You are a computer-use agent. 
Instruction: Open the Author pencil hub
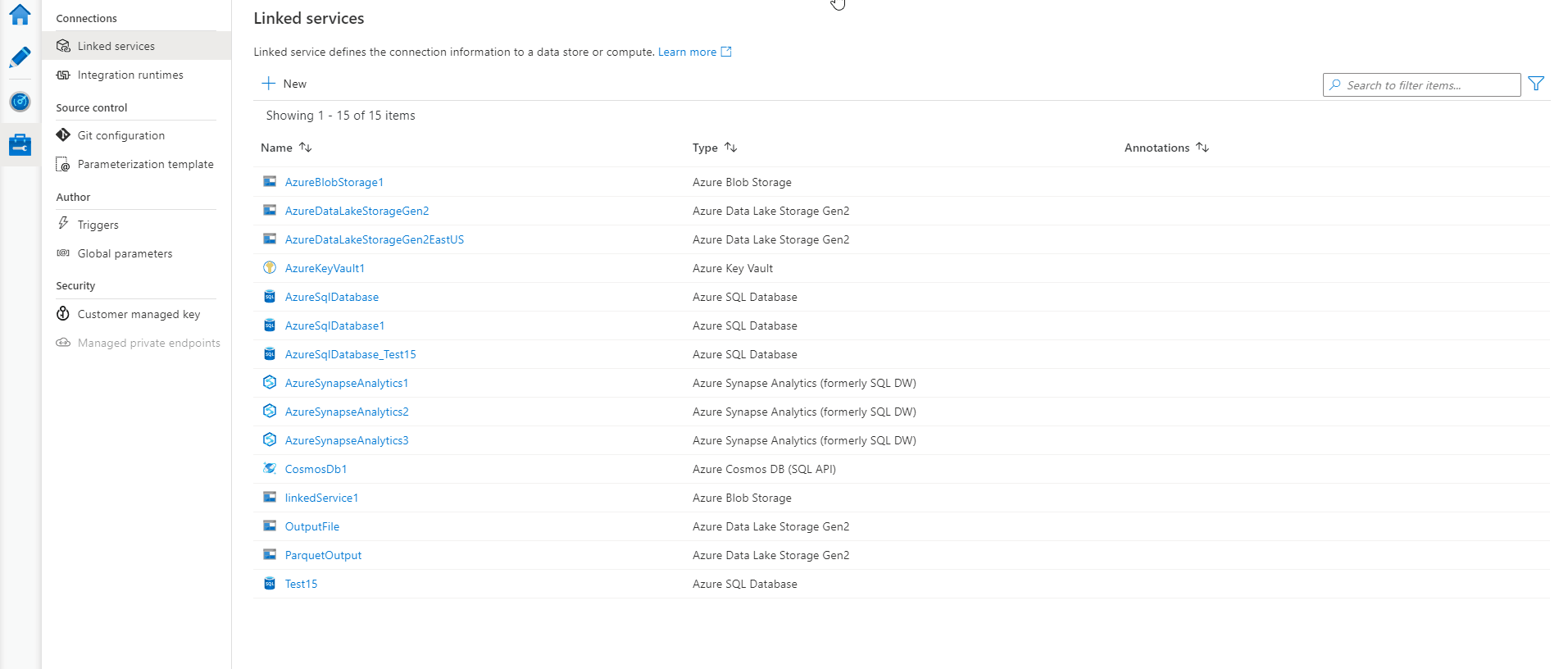point(20,57)
